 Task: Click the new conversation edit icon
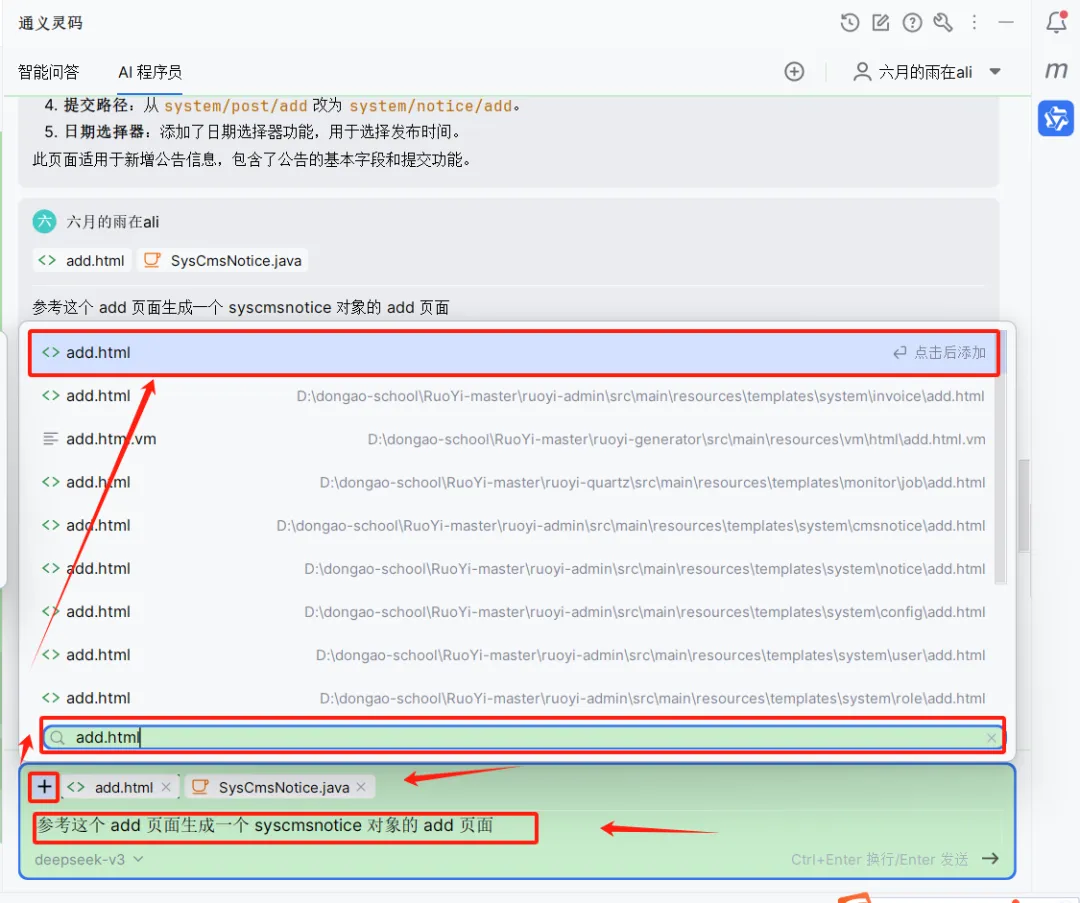tap(881, 23)
